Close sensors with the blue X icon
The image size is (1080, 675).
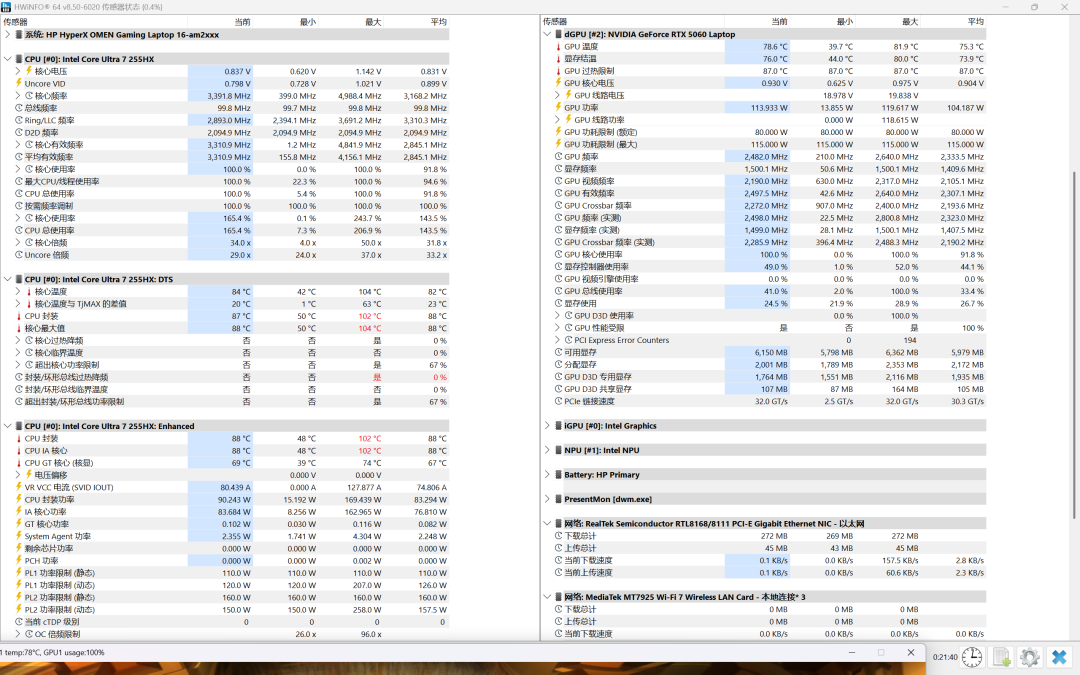1059,657
